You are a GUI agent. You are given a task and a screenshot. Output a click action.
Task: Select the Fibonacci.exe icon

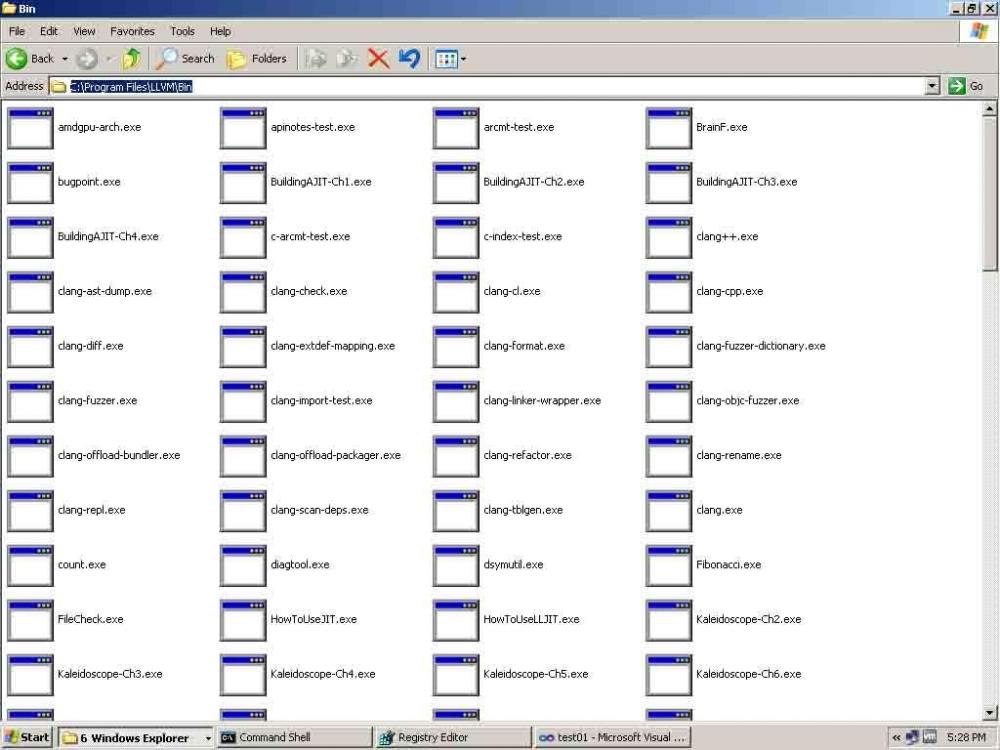coord(669,565)
